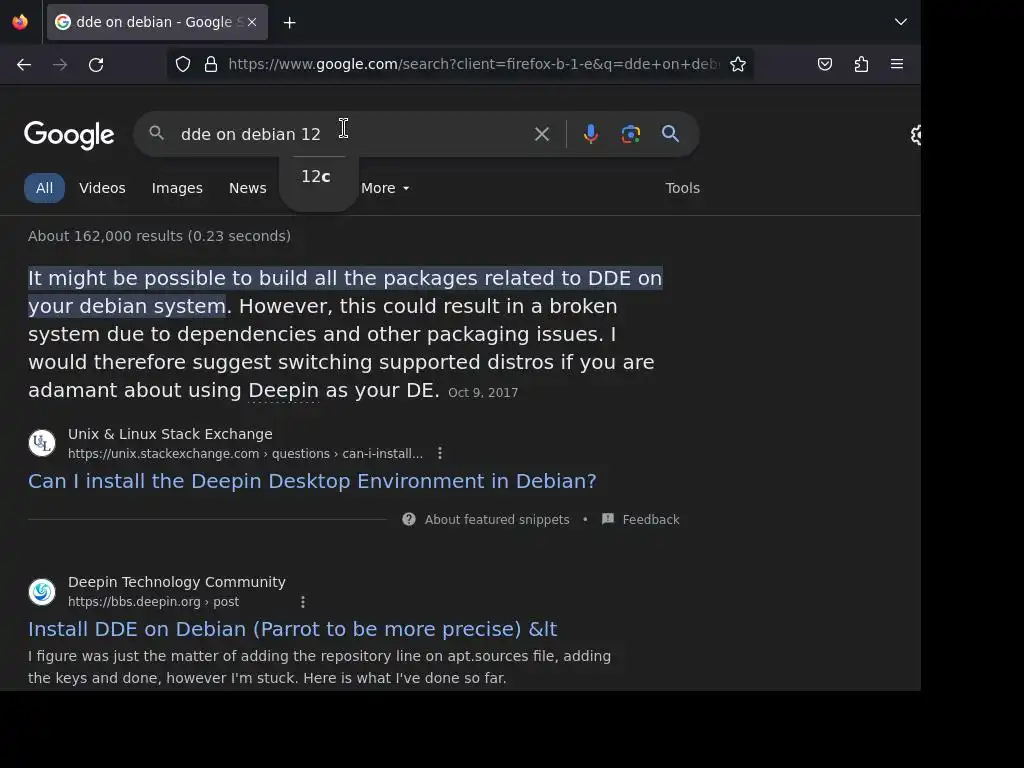Open tracking protection shield icon
The width and height of the screenshot is (1024, 768).
[183, 64]
